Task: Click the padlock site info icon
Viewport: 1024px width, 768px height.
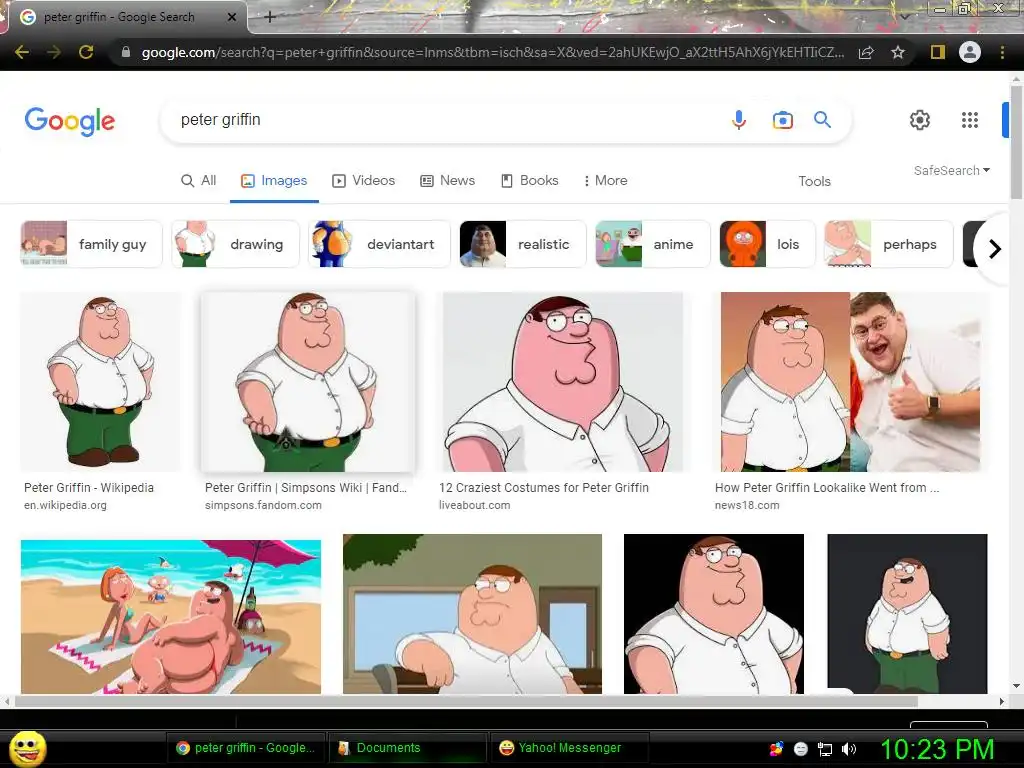Action: tap(126, 52)
